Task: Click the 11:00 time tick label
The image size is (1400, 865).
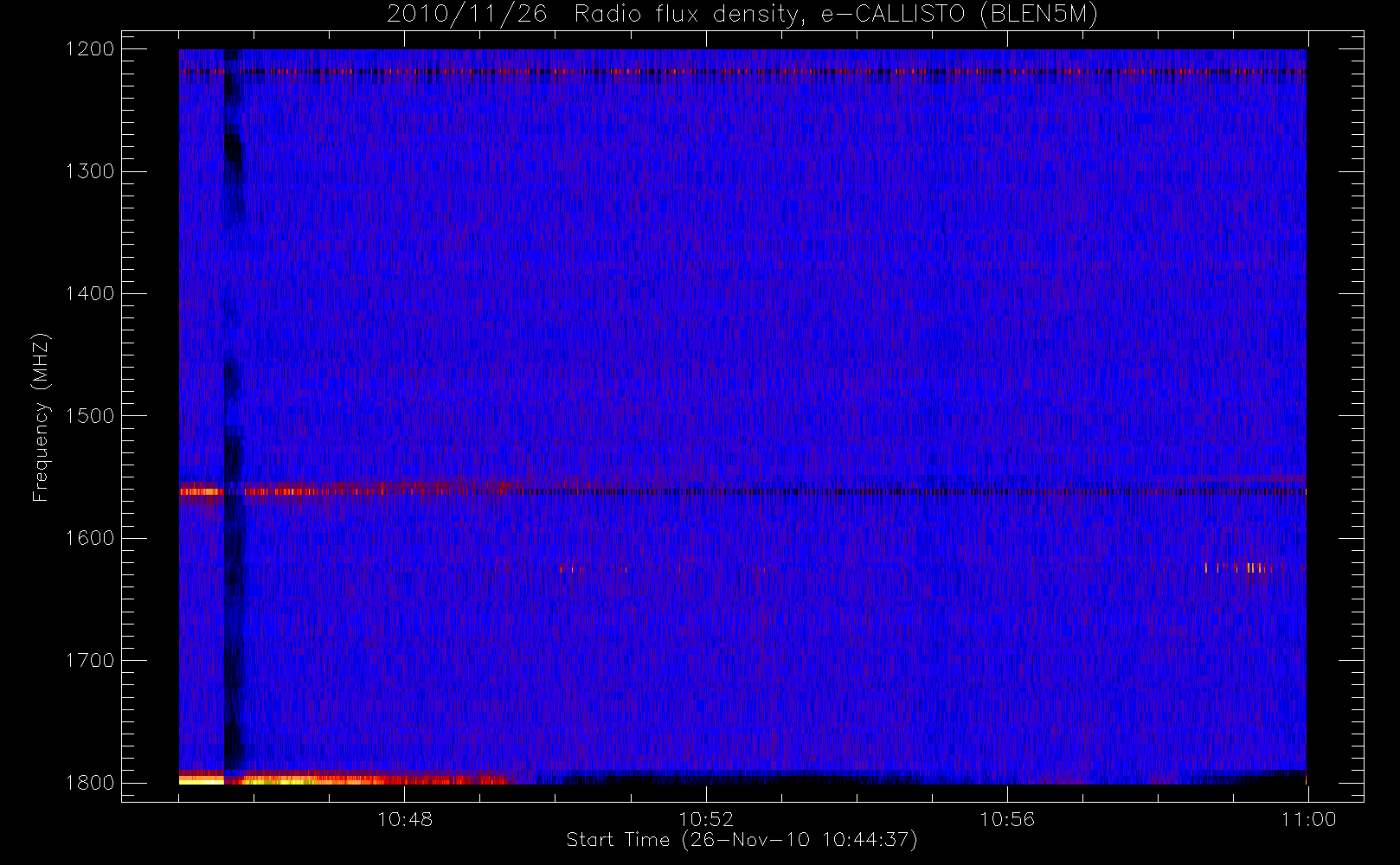Action: pos(1308,819)
